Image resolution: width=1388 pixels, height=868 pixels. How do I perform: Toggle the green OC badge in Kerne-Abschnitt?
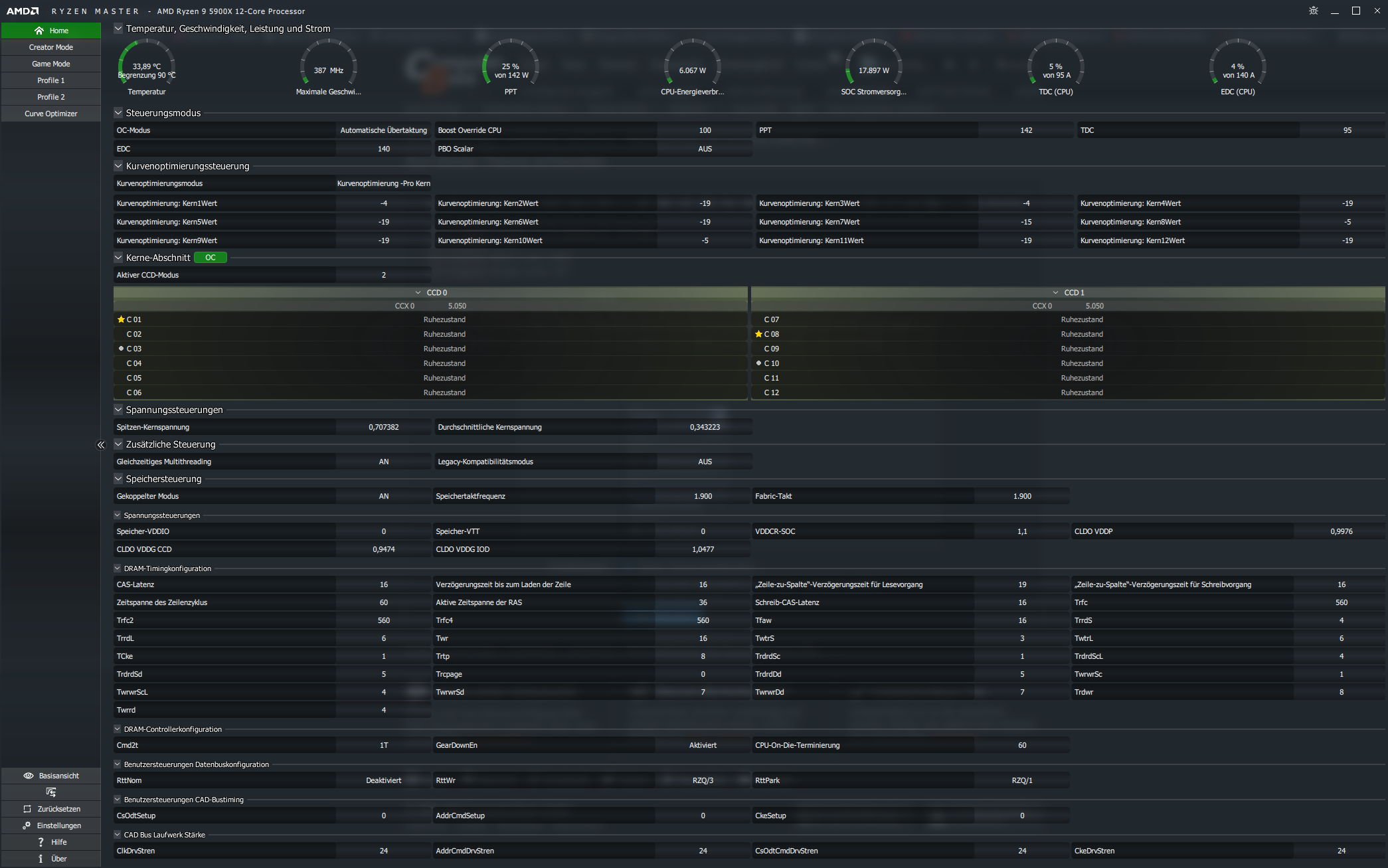coord(210,258)
